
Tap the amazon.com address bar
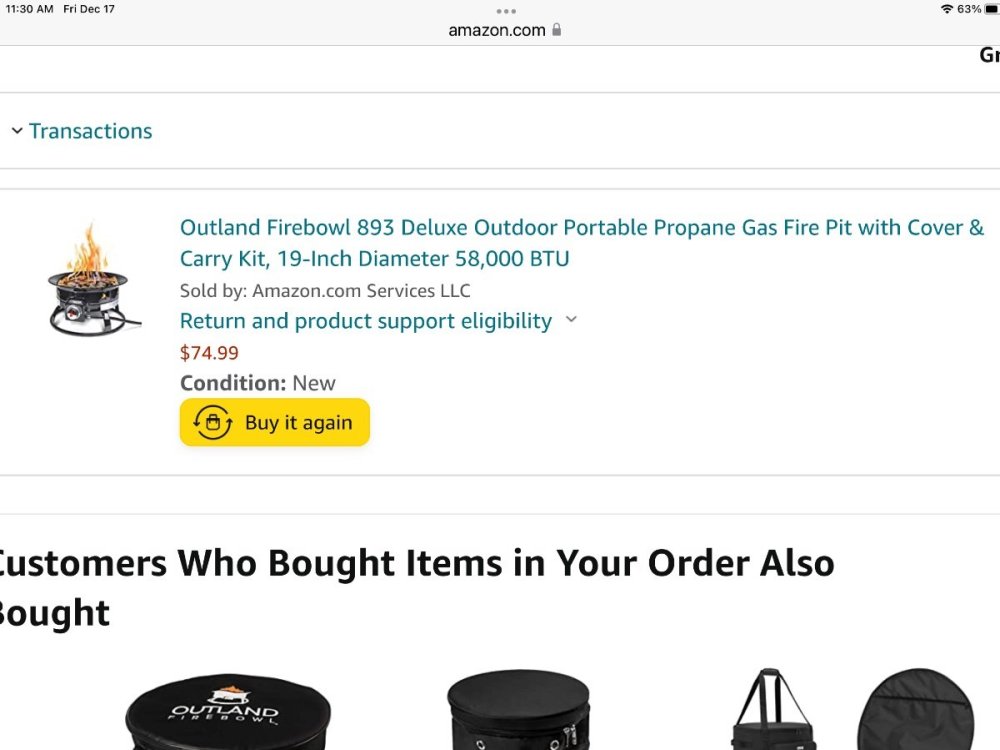coord(497,30)
